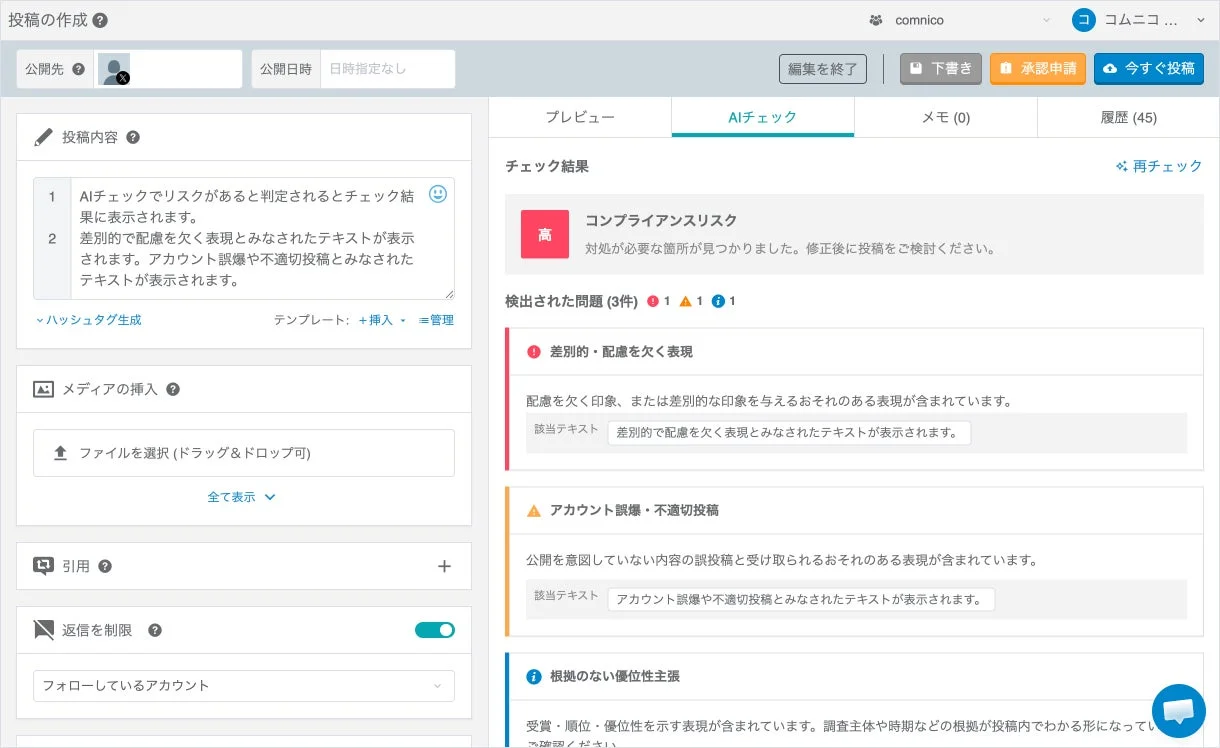Open template 挿入 dropdown
1220x748 pixels.
tap(382, 320)
